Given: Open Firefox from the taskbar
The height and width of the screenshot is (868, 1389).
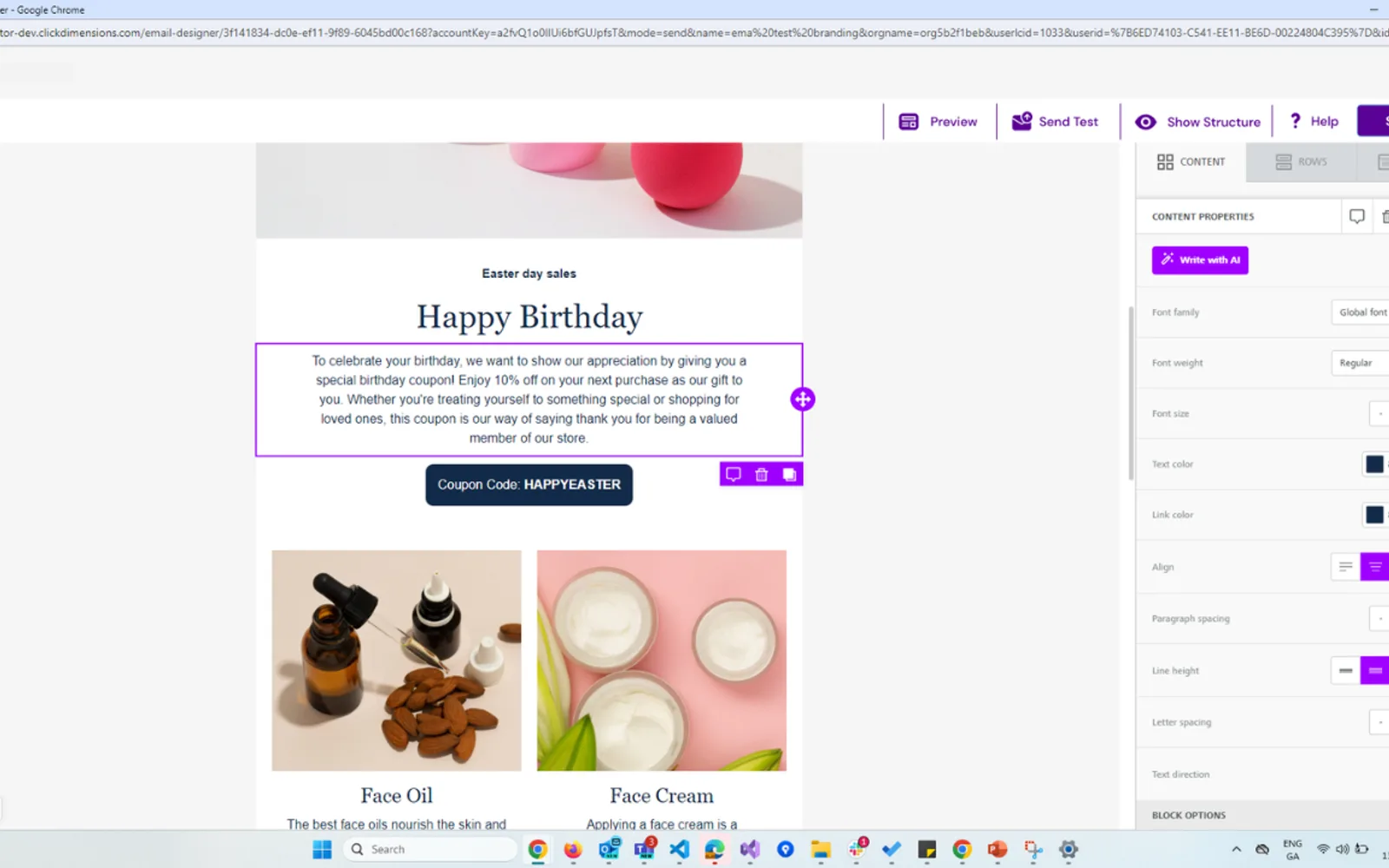Looking at the screenshot, I should pos(573,850).
